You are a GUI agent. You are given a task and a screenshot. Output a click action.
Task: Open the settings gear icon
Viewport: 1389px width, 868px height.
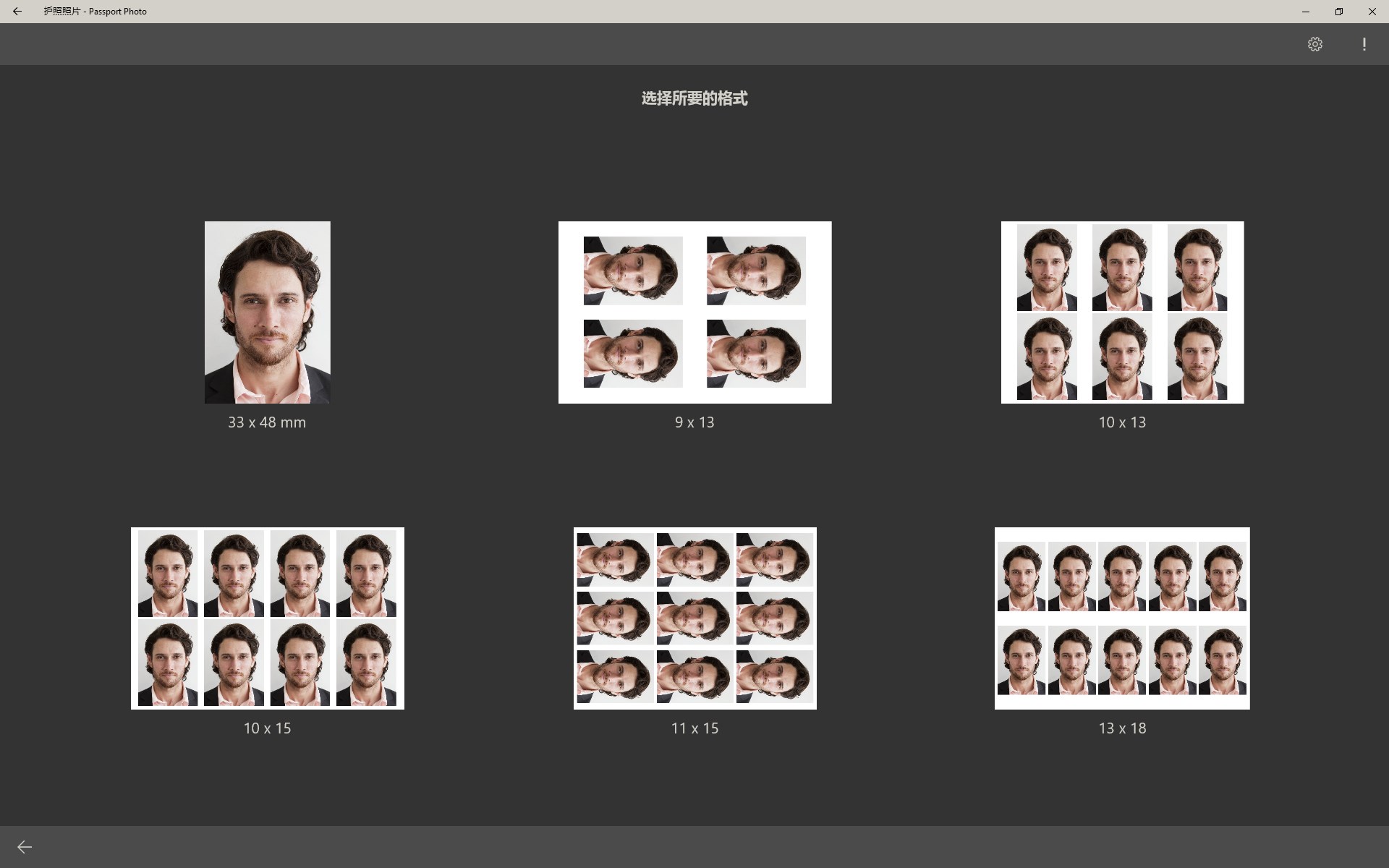(x=1315, y=43)
